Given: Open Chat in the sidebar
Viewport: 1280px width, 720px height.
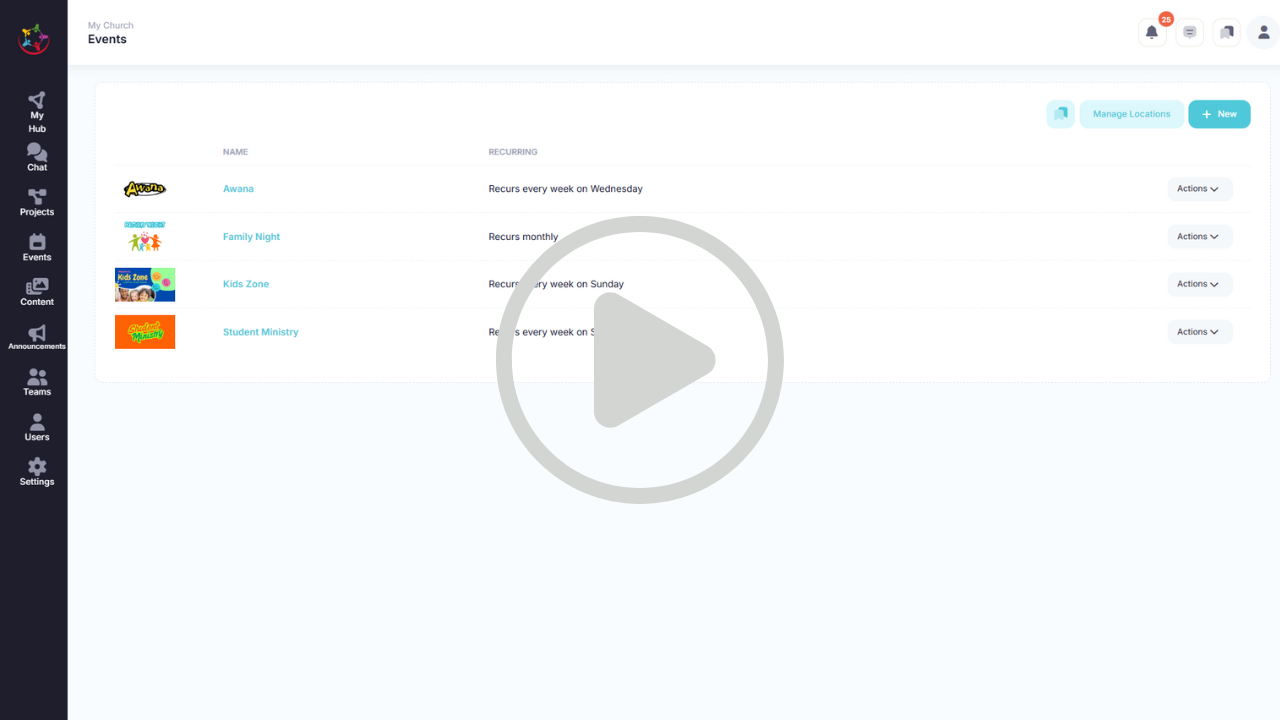Looking at the screenshot, I should (x=37, y=157).
